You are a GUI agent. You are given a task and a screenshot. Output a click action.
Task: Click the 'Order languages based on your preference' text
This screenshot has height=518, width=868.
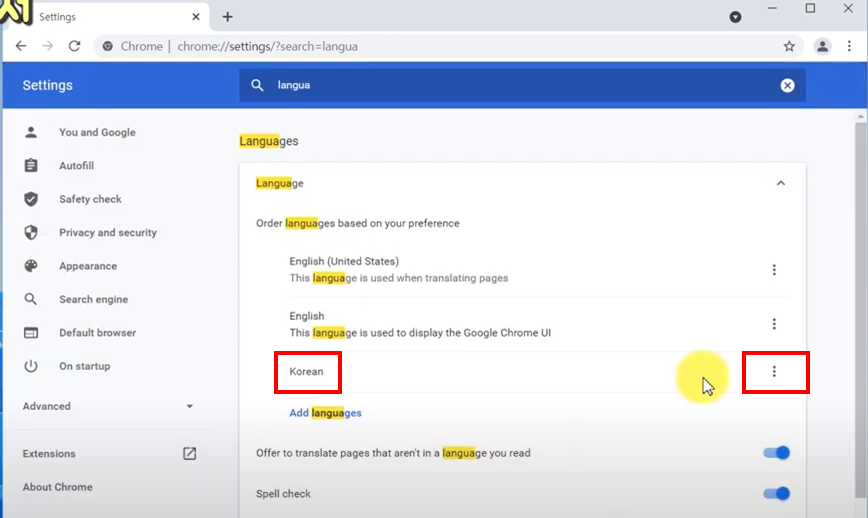point(358,223)
